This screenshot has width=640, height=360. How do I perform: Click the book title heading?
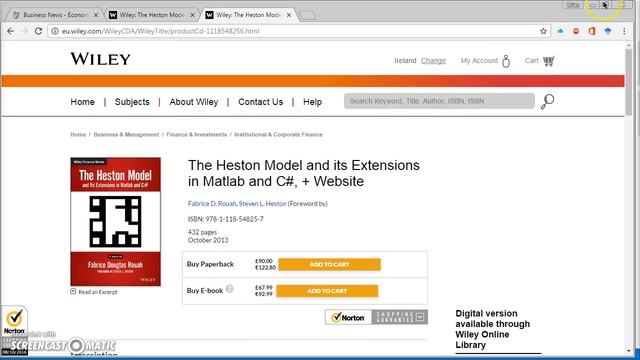click(304, 173)
